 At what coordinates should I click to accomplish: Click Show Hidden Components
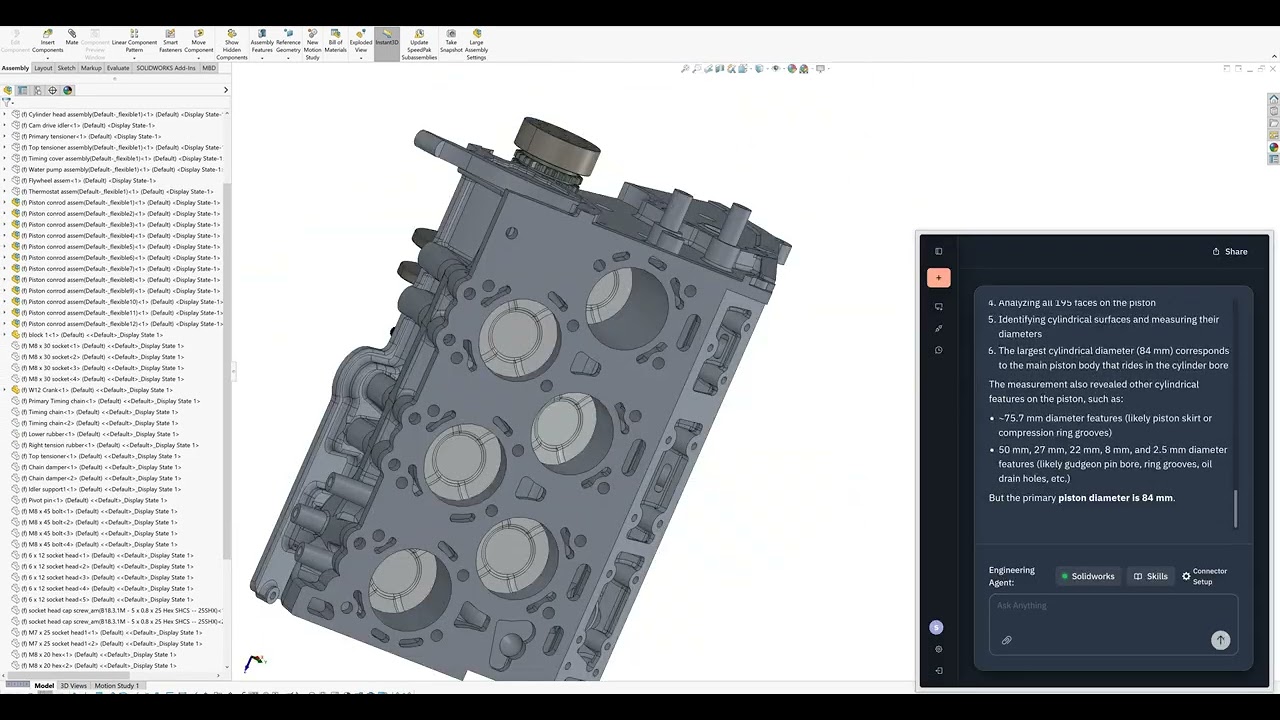(232, 45)
